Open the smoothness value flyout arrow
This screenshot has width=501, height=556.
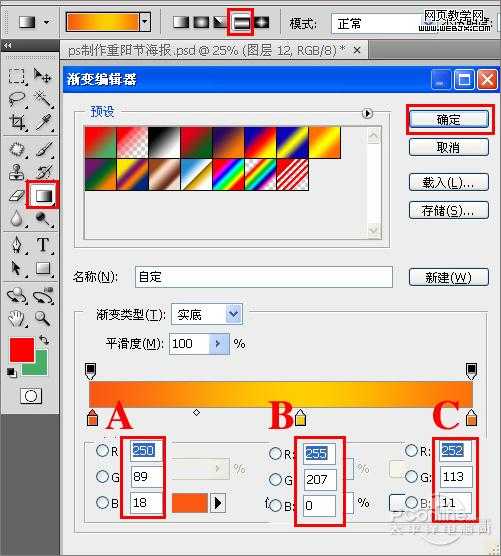pyautogui.click(x=218, y=344)
